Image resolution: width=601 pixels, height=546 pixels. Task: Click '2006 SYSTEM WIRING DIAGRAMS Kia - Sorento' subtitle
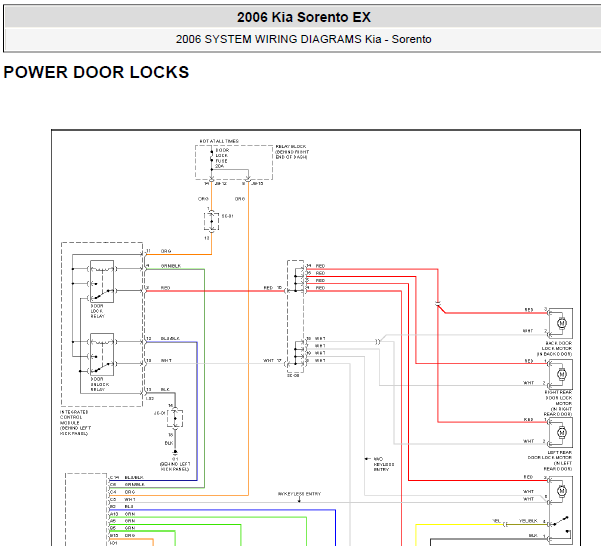pyautogui.click(x=304, y=39)
